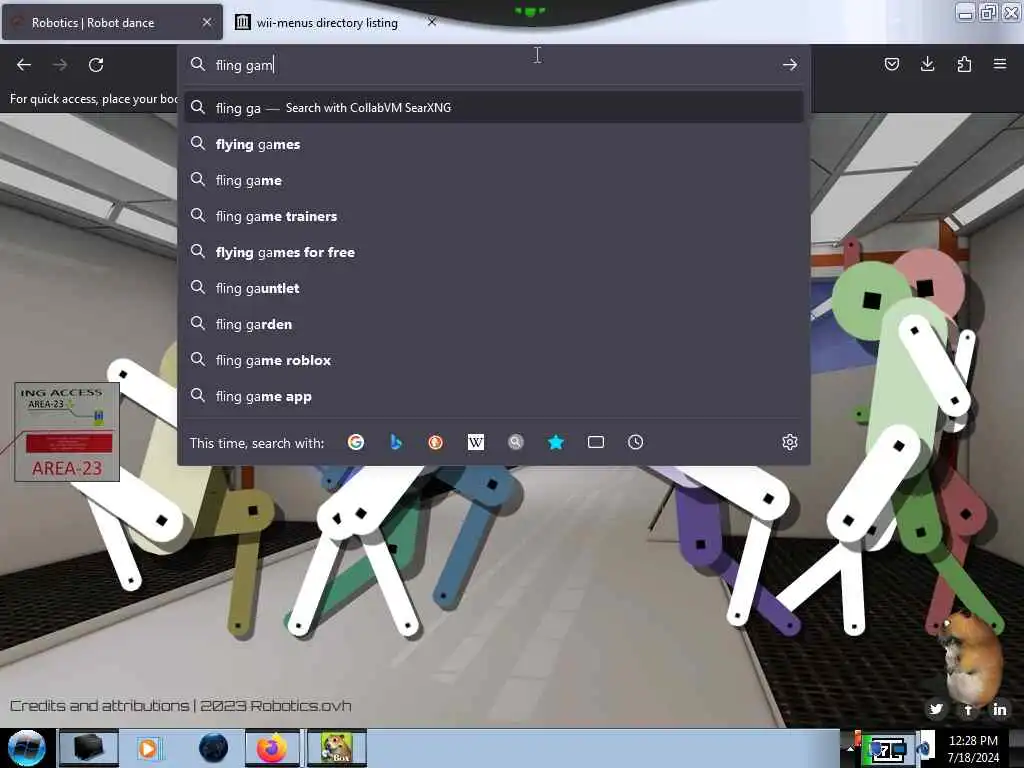Image resolution: width=1024 pixels, height=768 pixels.
Task: Search this time with DuckDuckGo
Action: pos(436,442)
